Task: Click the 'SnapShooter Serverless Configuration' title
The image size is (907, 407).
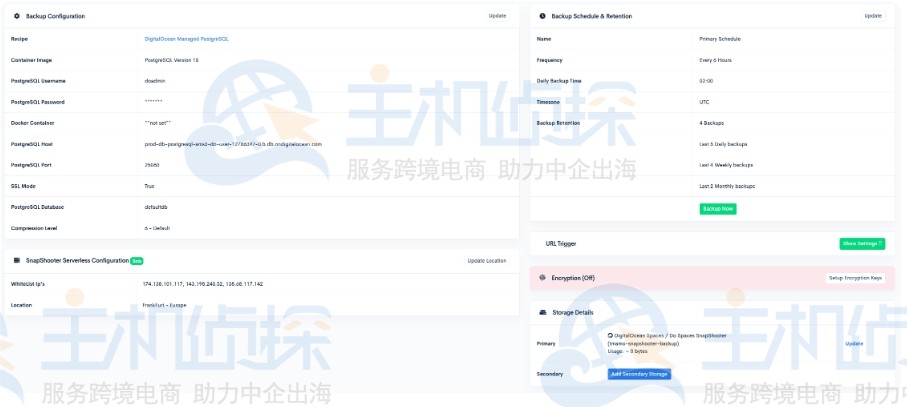Action: [x=78, y=261]
